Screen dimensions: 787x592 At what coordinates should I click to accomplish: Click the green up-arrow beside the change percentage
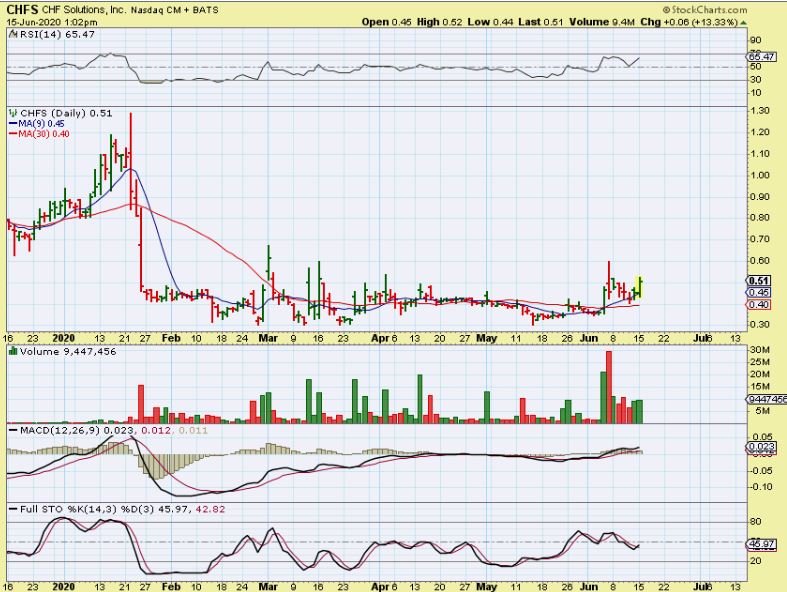[743, 23]
